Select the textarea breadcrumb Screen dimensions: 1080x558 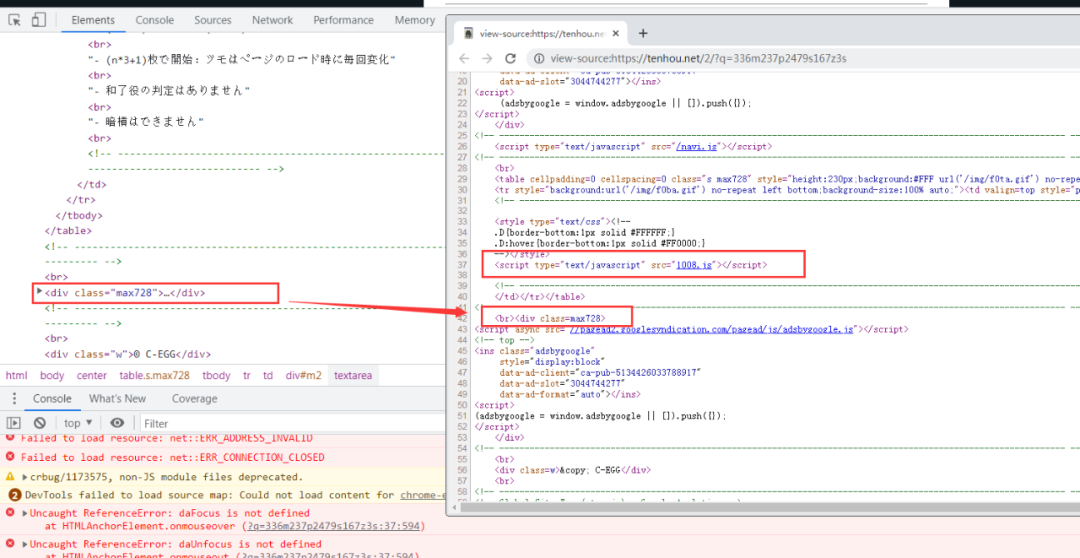click(x=353, y=375)
